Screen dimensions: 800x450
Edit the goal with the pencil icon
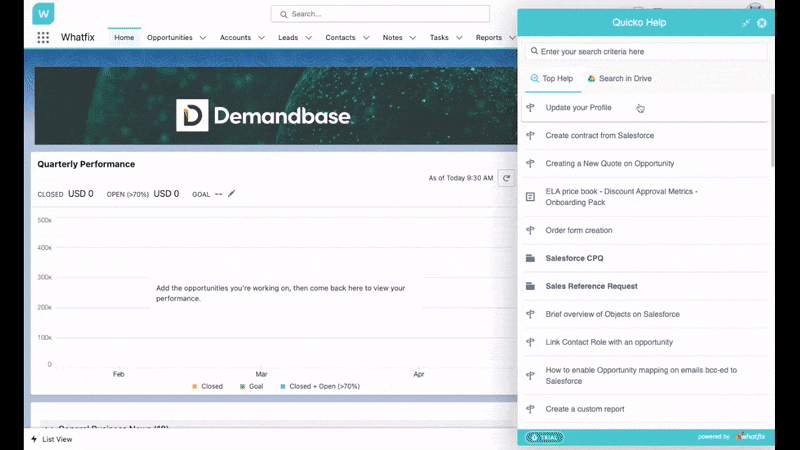(x=232, y=193)
